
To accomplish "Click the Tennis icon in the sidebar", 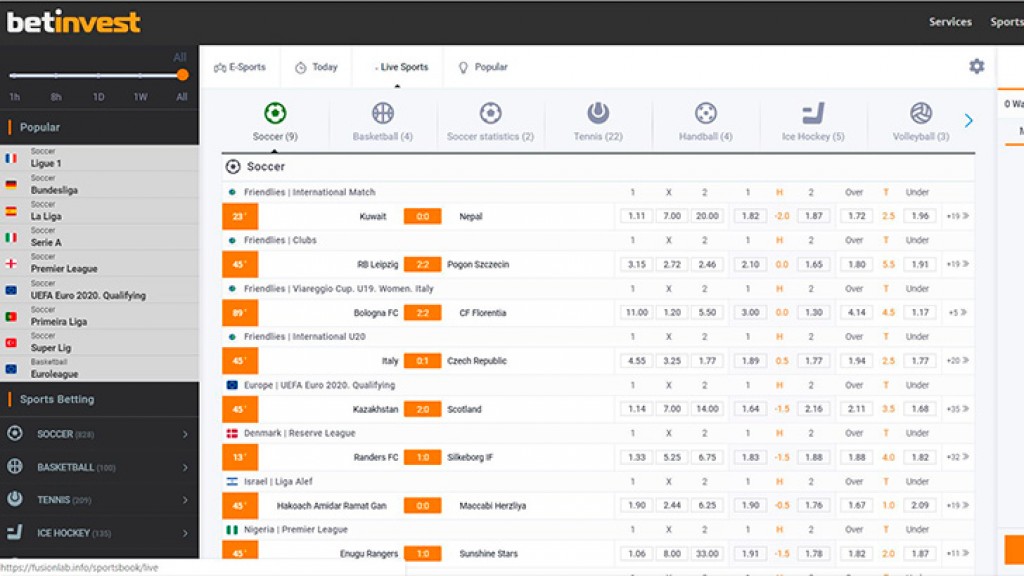I will 14,500.
